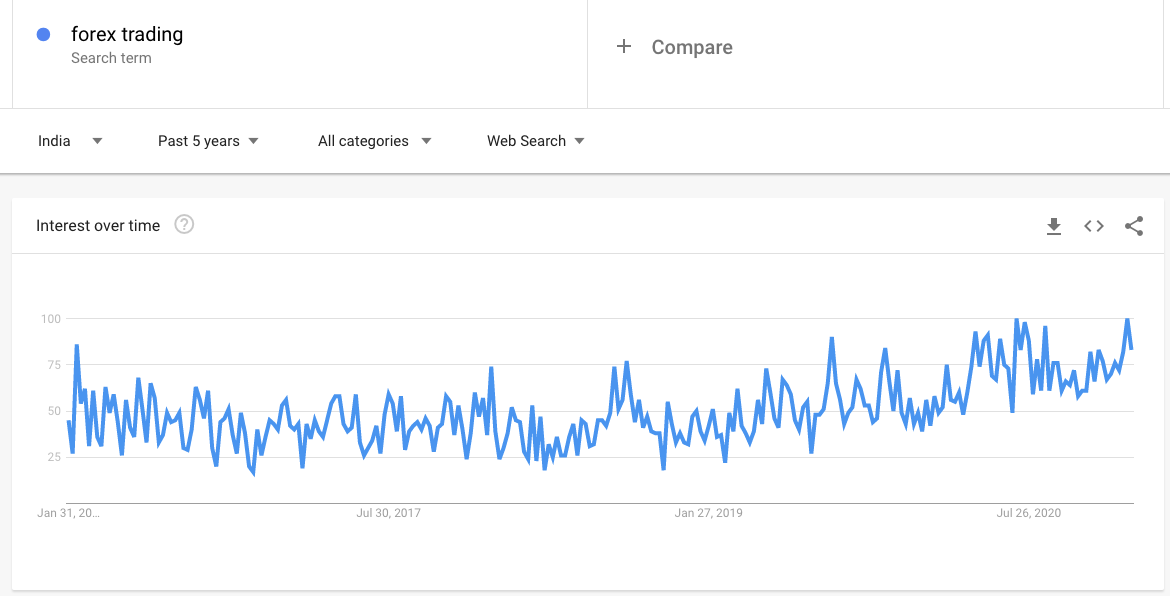Open the Past 5 years time range dropdown
The image size is (1170, 596).
208,141
